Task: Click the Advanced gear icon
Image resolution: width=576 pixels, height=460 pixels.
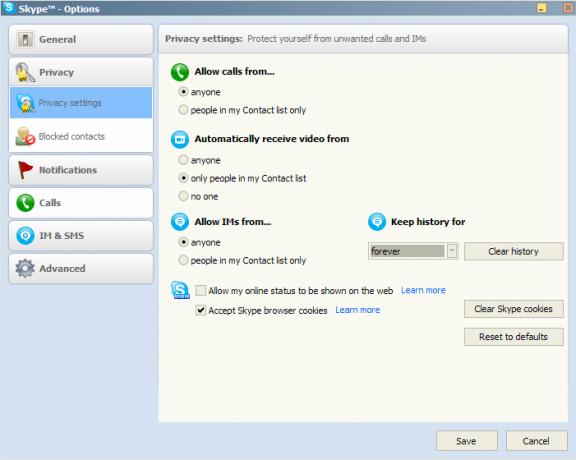Action: click(x=25, y=268)
